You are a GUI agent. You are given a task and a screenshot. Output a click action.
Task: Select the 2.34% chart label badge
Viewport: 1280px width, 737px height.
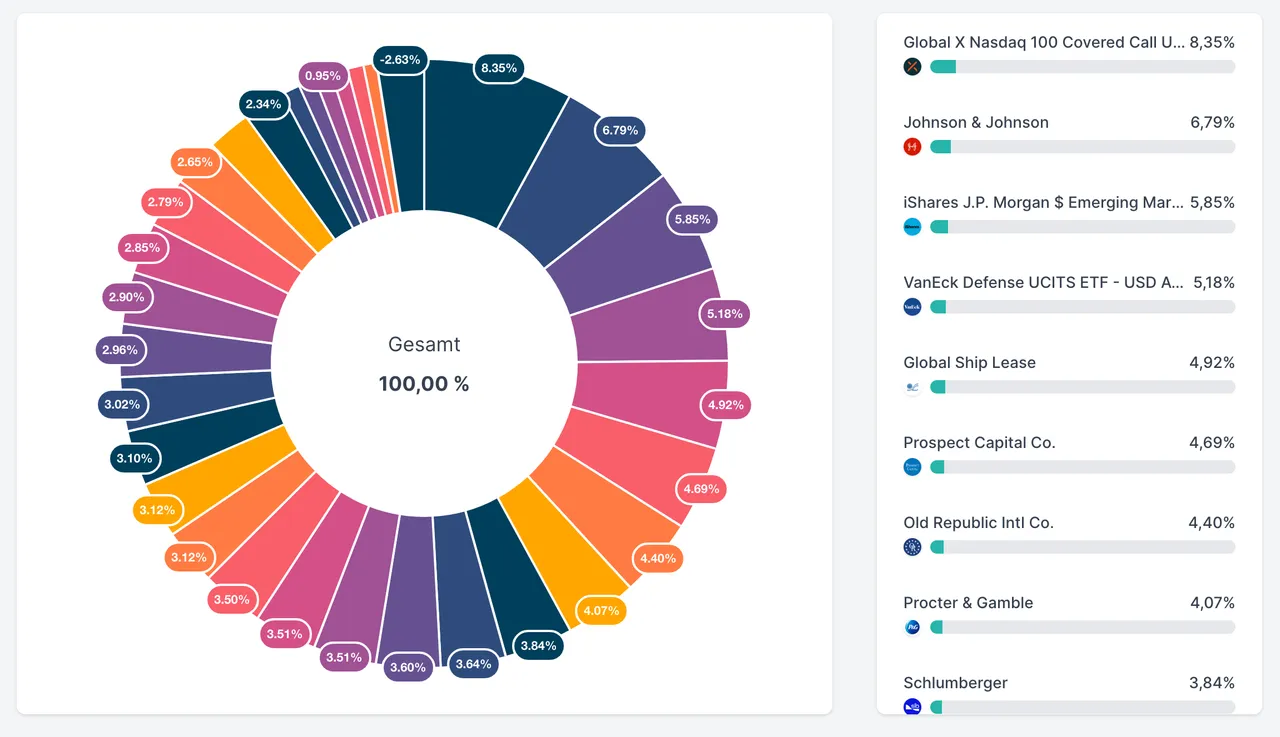tap(264, 104)
